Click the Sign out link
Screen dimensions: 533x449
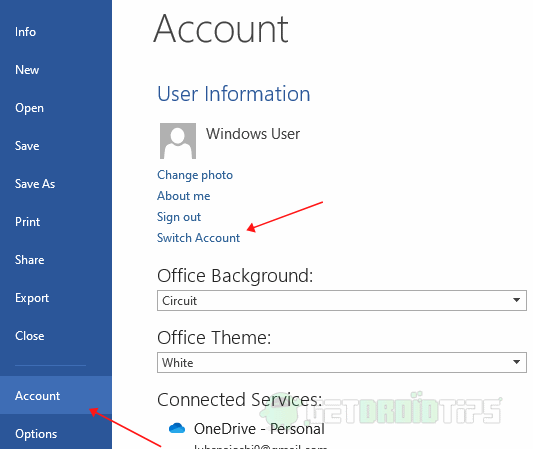179,217
